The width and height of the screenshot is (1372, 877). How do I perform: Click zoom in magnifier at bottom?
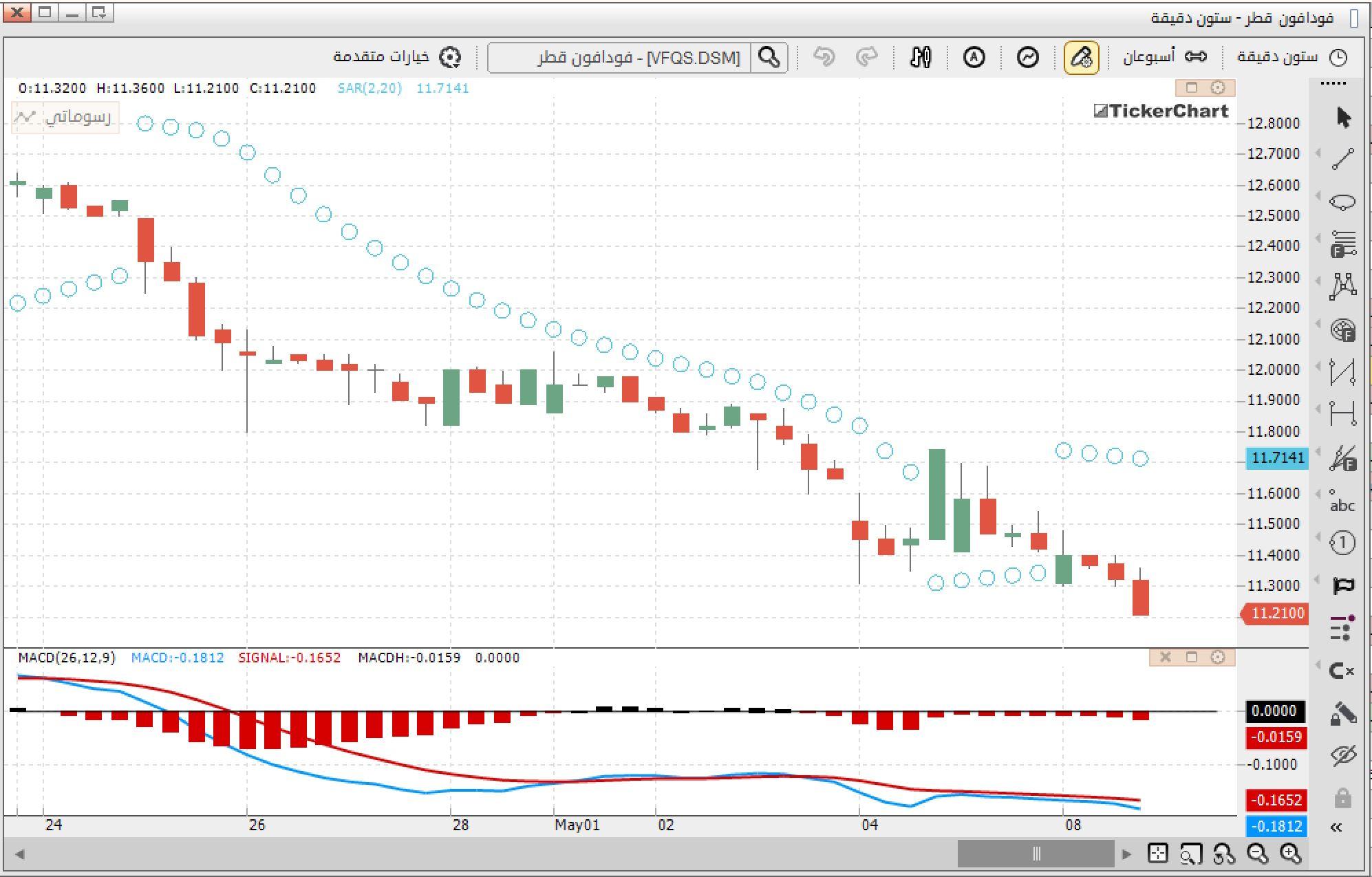pyautogui.click(x=1291, y=854)
